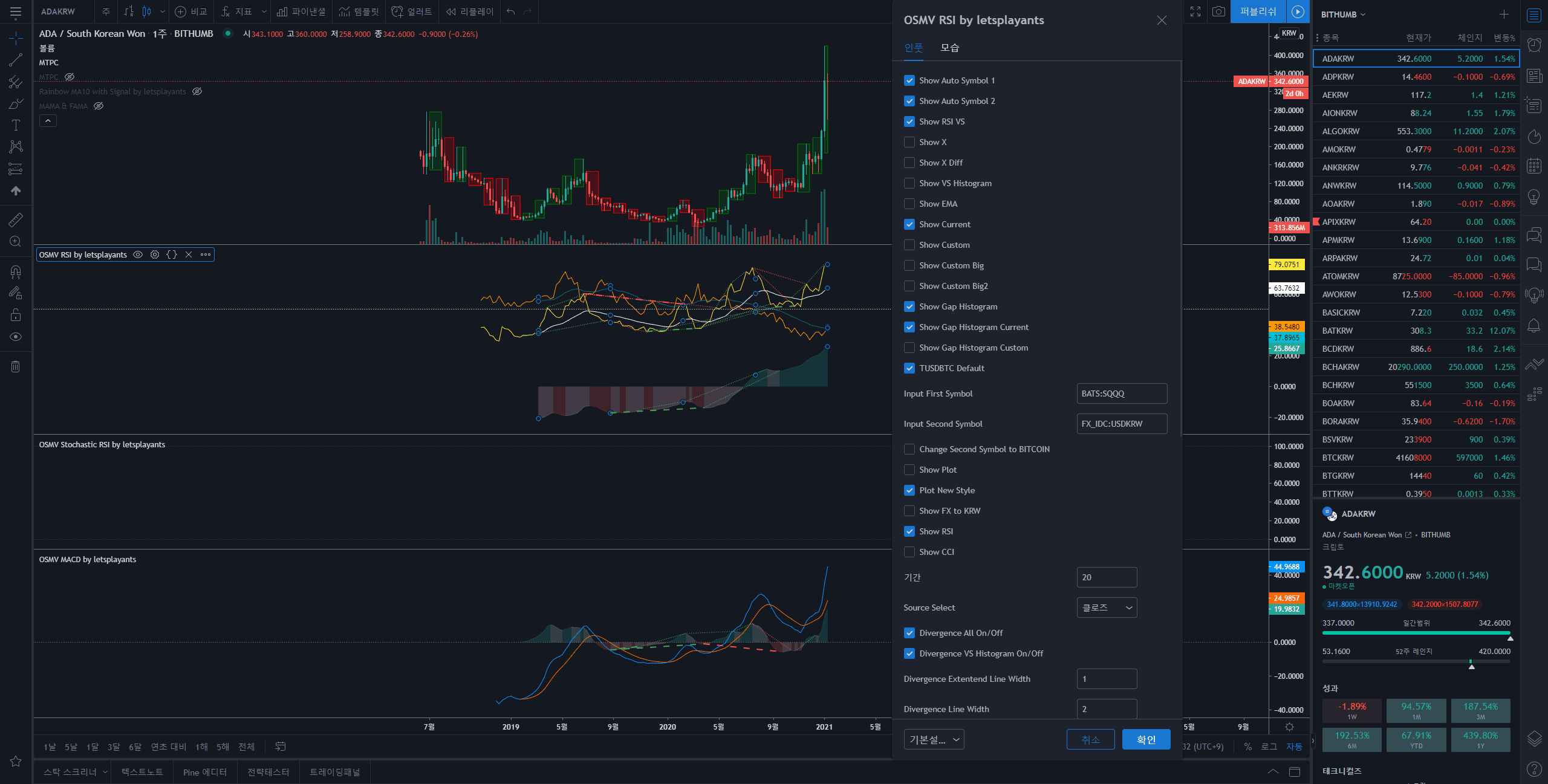Edit the Input First Symbol field
This screenshot has height=784, width=1548.
1122,394
